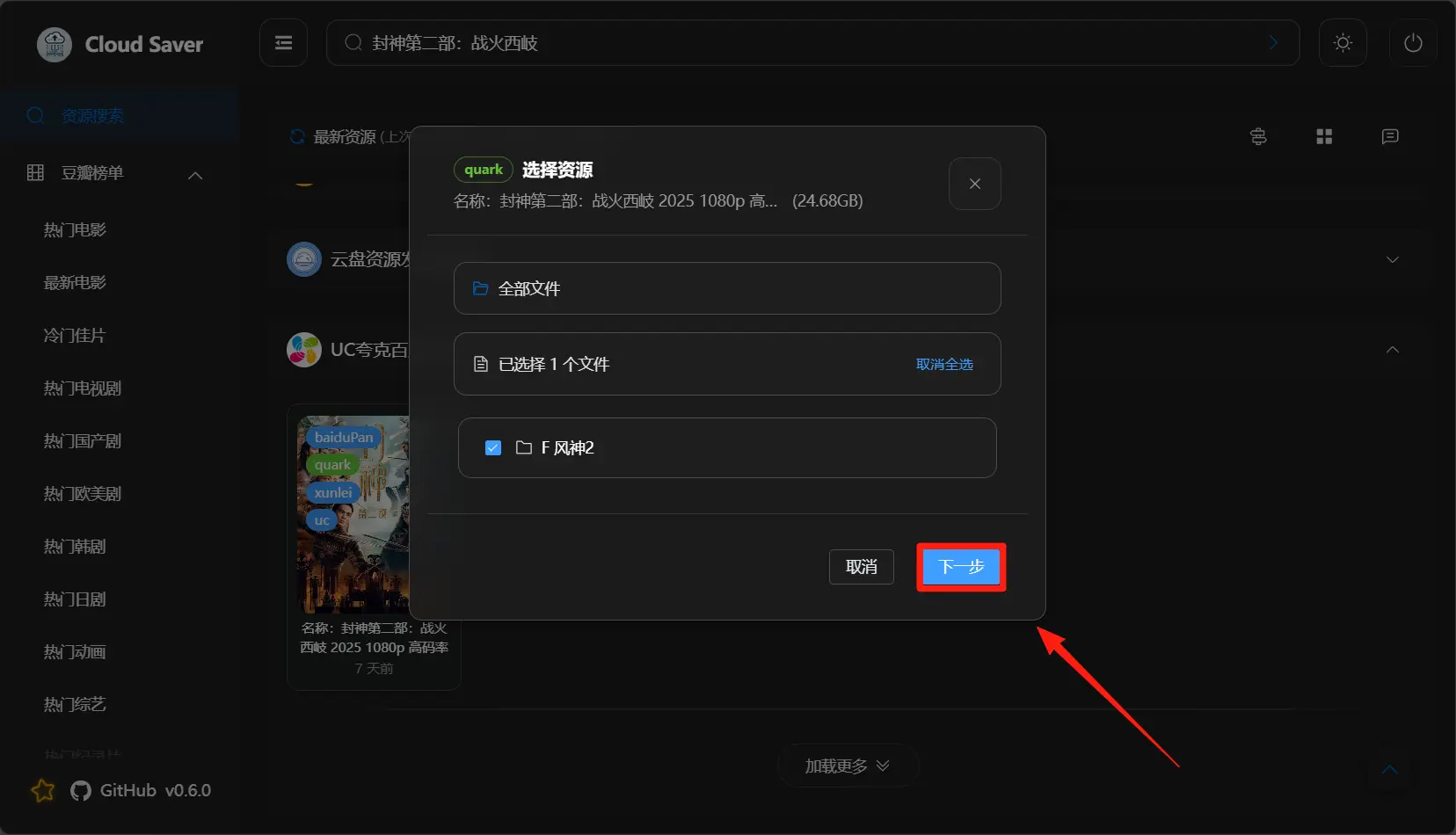Select 热门韩剧 sidebar menu item
The width and height of the screenshot is (1456, 835).
75,547
